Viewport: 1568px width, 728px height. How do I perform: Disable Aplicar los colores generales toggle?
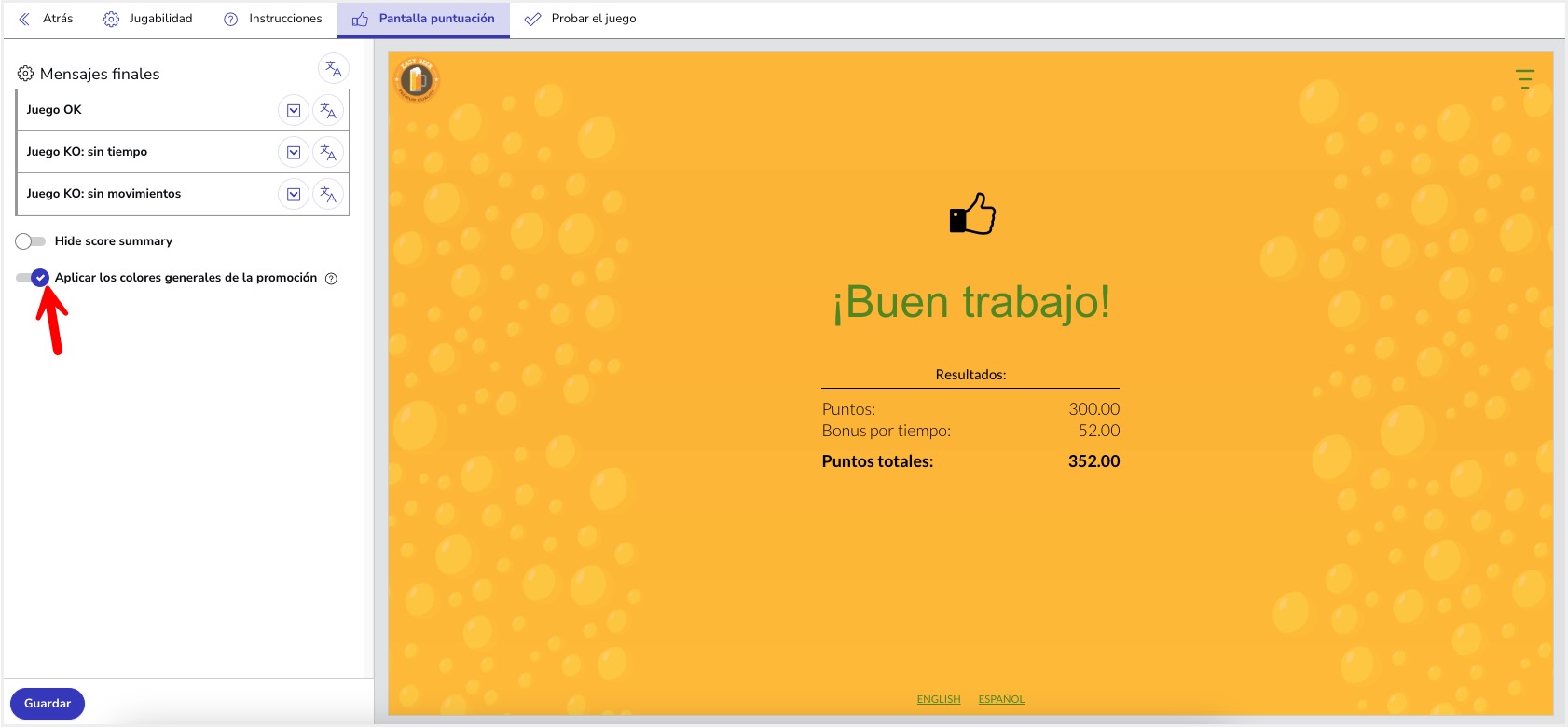coord(32,278)
